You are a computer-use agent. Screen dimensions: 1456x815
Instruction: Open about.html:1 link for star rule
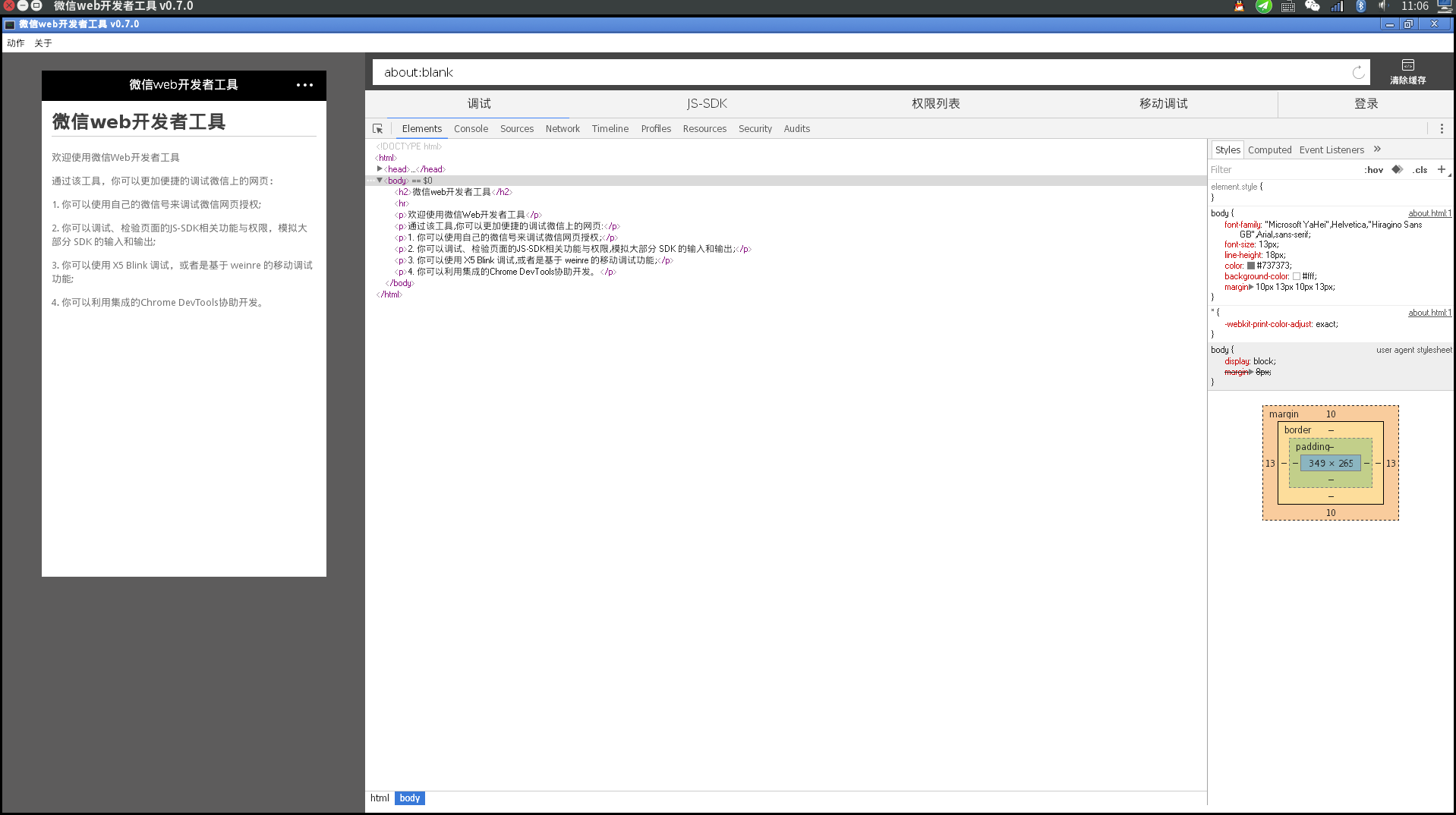[1429, 313]
